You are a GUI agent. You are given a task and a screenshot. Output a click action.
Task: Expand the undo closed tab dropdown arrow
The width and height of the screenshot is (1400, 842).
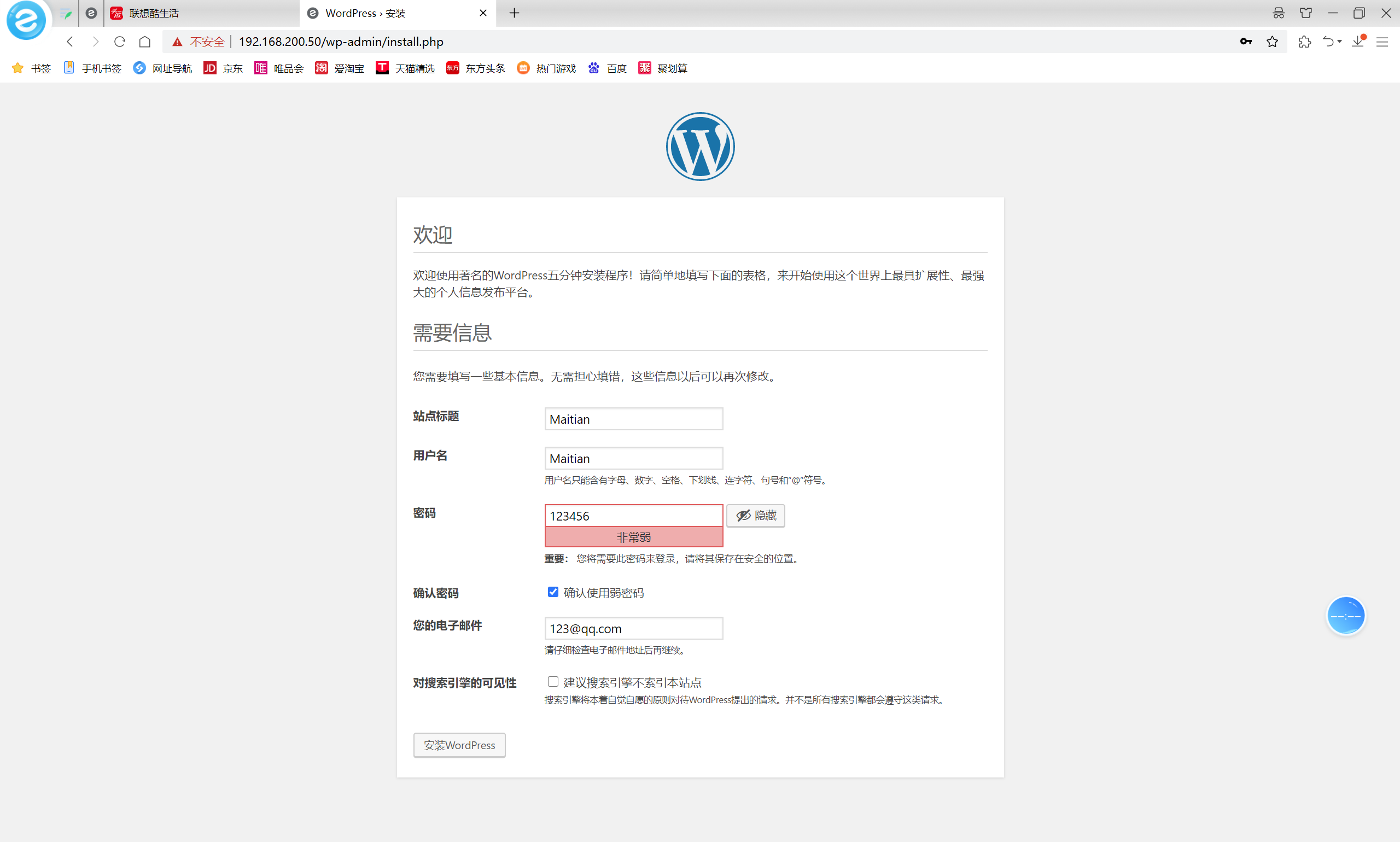(1339, 42)
